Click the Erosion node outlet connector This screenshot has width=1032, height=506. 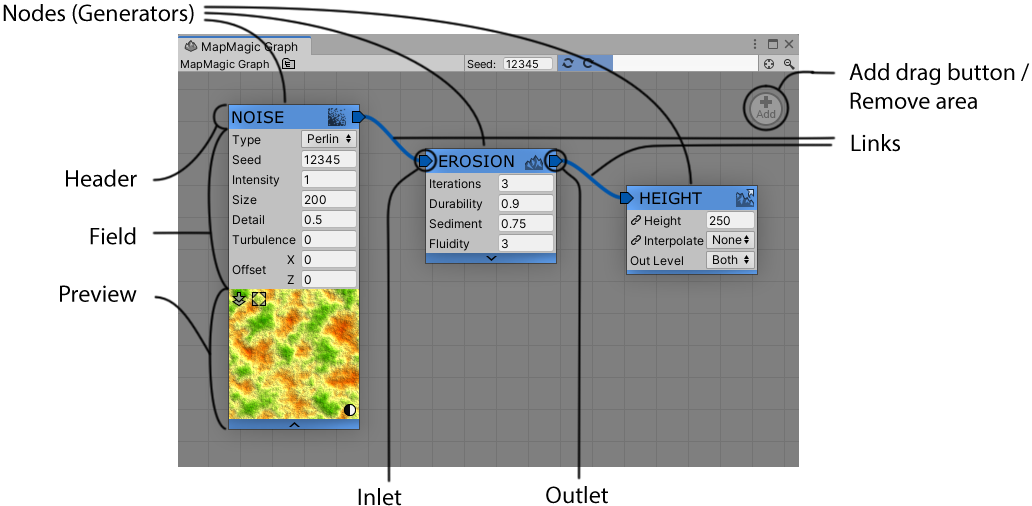pyautogui.click(x=555, y=161)
